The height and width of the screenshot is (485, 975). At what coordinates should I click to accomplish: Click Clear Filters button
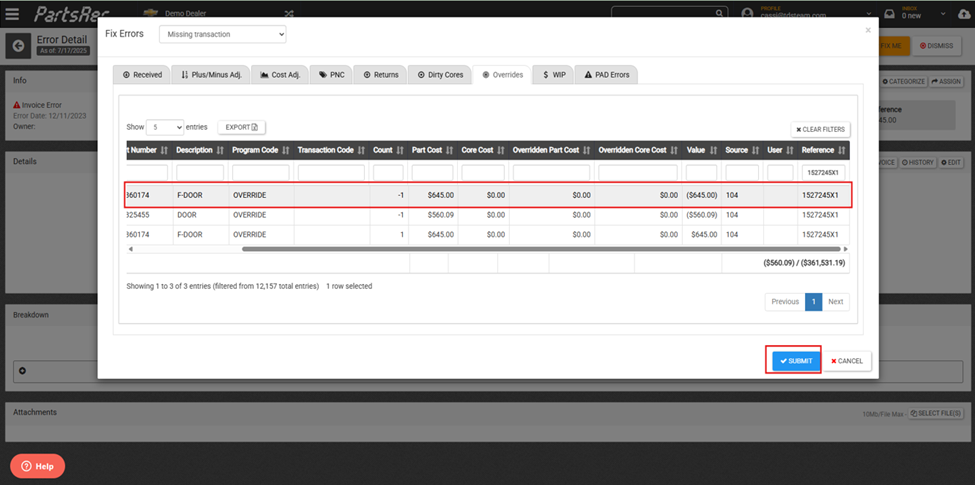(x=820, y=129)
